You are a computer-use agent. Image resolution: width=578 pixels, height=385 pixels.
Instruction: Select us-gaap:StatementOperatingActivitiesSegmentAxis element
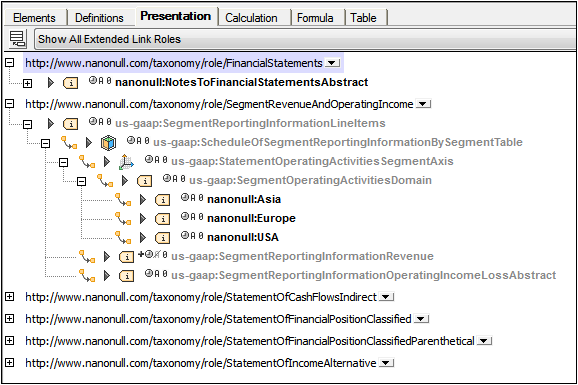(312, 161)
